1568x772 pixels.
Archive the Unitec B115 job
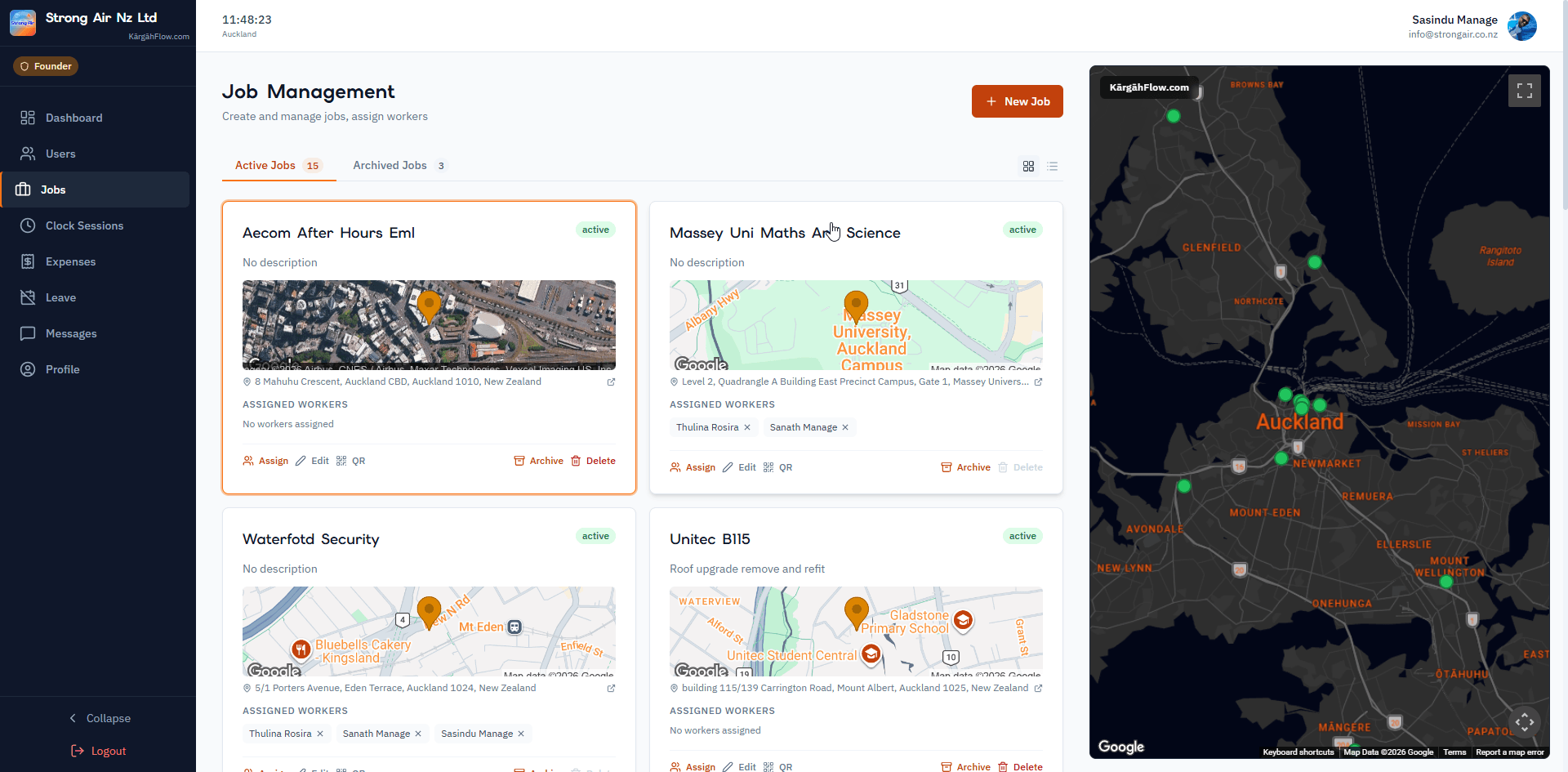pyautogui.click(x=965, y=767)
